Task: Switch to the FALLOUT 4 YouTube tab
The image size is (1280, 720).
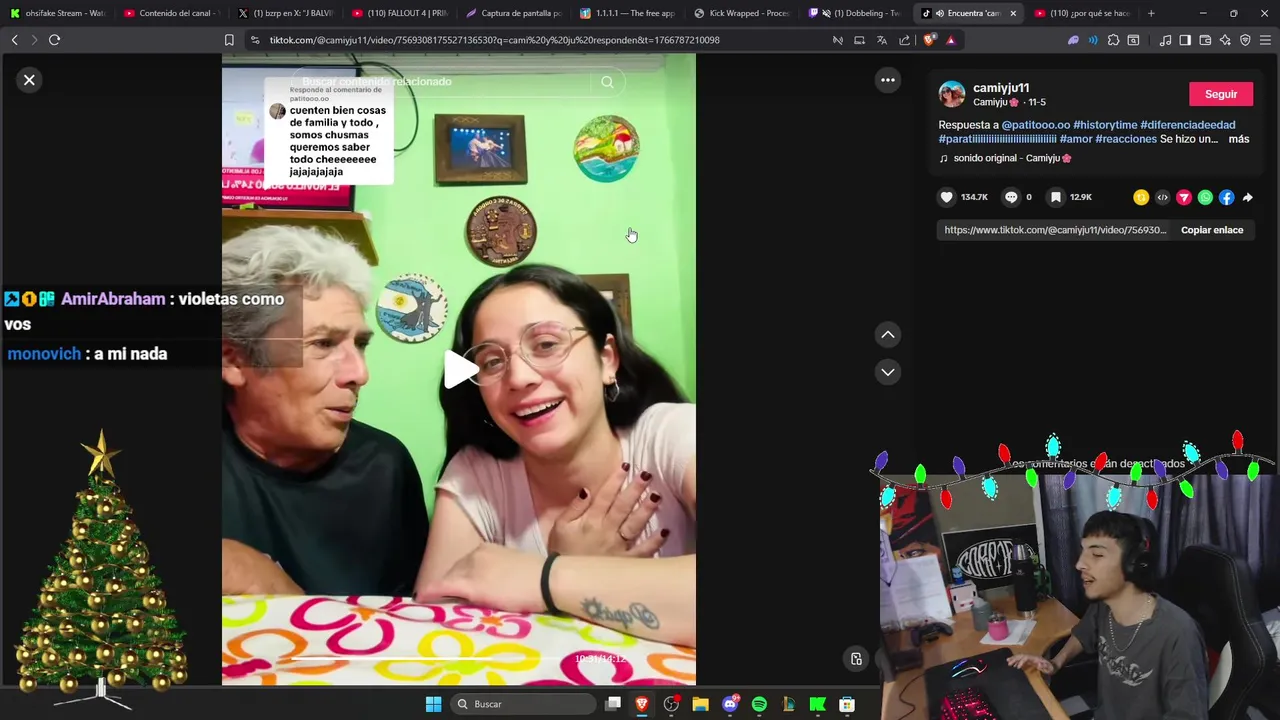Action: tap(399, 13)
